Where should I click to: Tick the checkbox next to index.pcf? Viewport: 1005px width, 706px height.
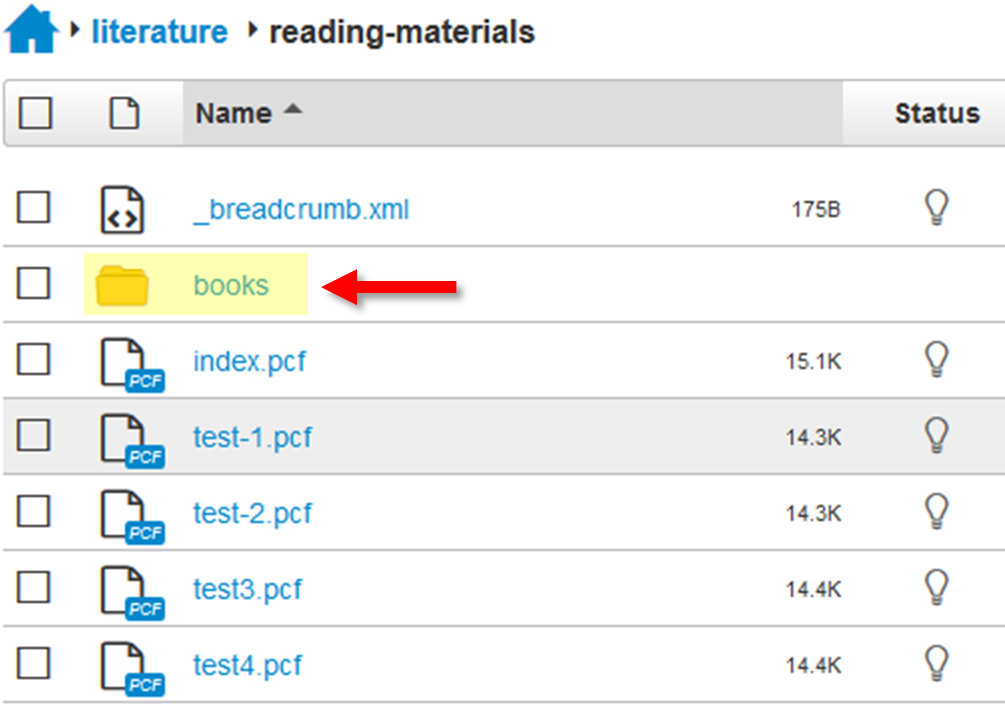pyautogui.click(x=34, y=361)
